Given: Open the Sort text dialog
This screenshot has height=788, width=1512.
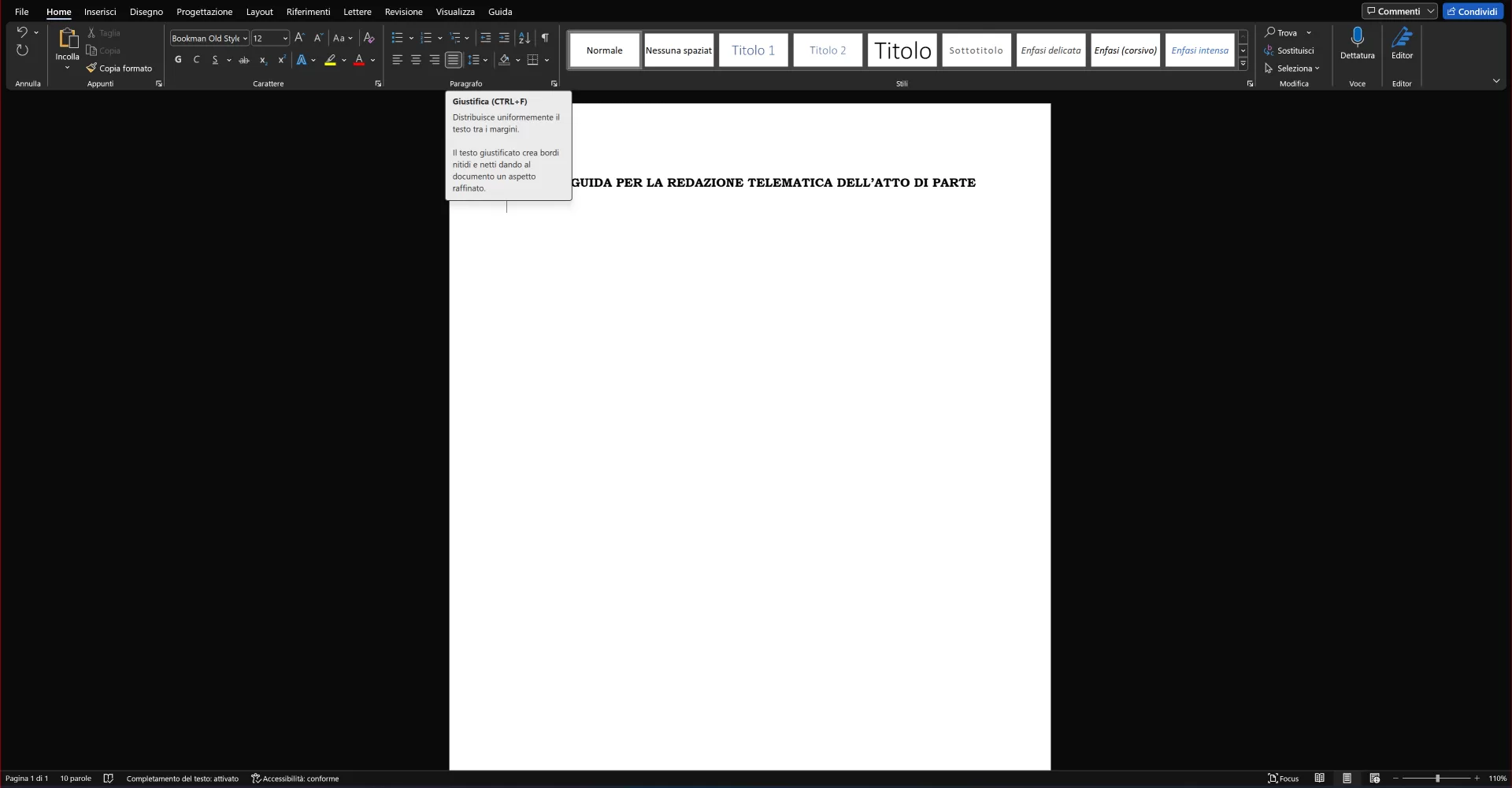Looking at the screenshot, I should (x=524, y=38).
